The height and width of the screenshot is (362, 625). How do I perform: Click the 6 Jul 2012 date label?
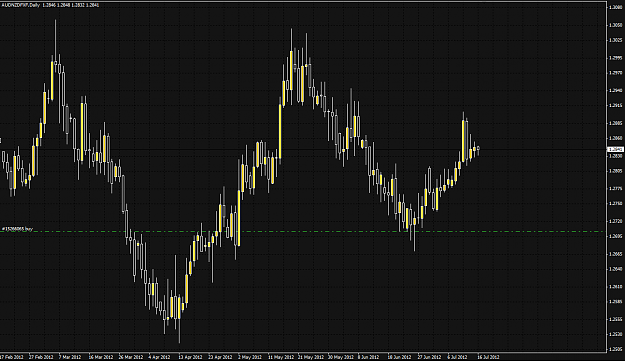tap(457, 357)
